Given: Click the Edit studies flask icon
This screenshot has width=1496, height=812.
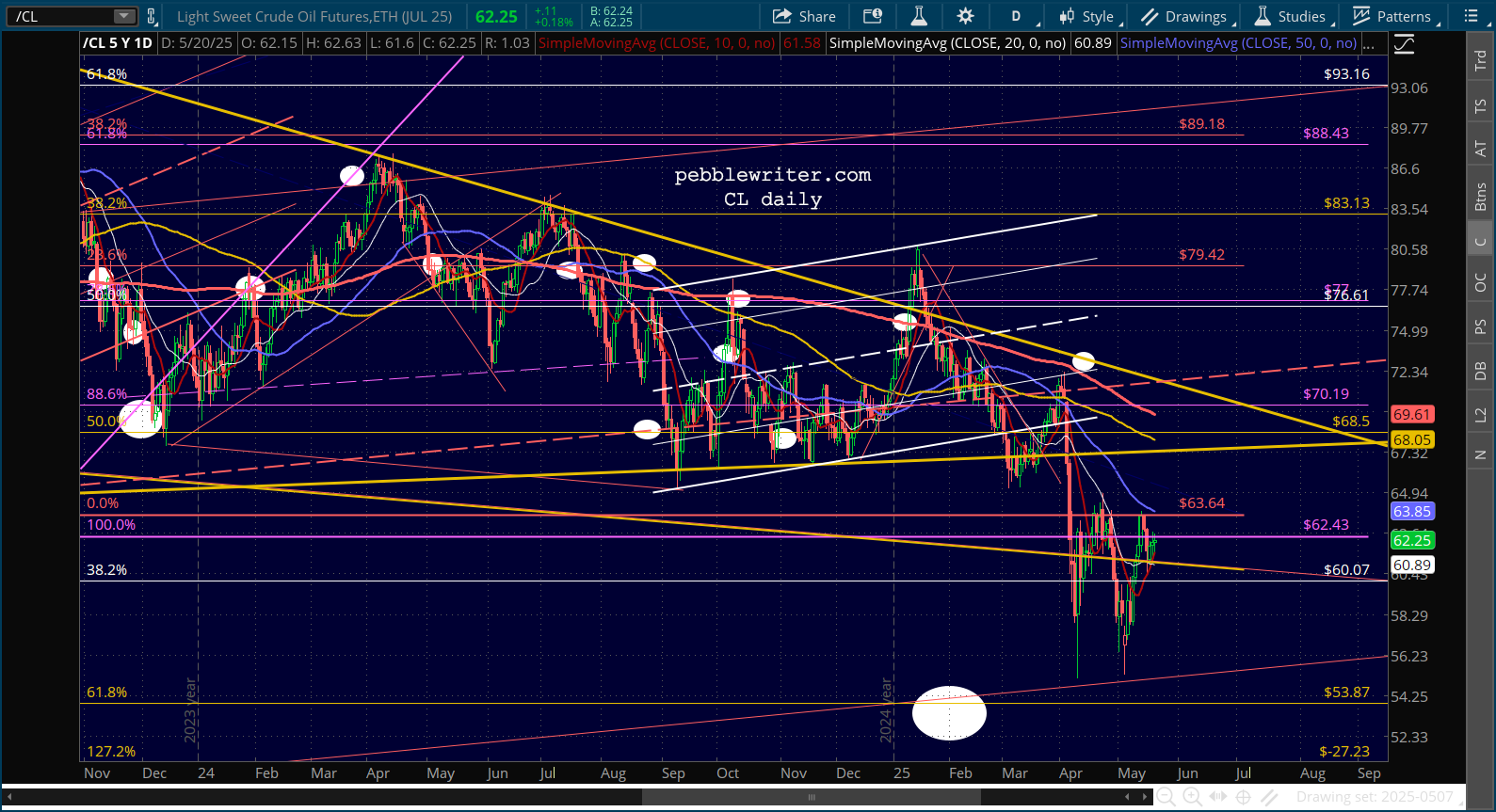Looking at the screenshot, I should (x=919, y=16).
